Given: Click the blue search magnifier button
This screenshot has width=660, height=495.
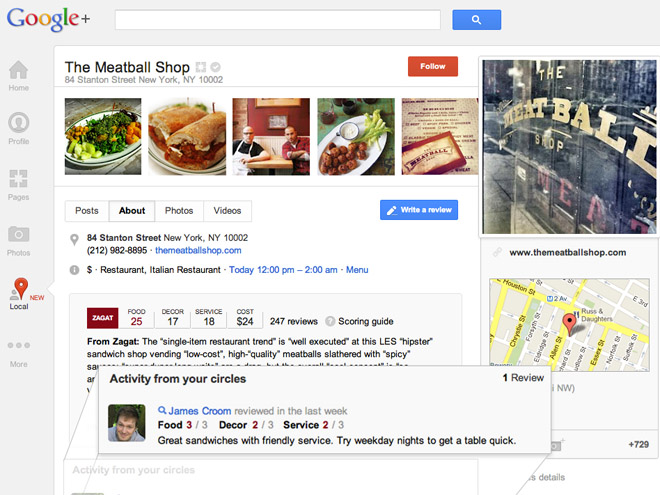Looking at the screenshot, I should [476, 20].
